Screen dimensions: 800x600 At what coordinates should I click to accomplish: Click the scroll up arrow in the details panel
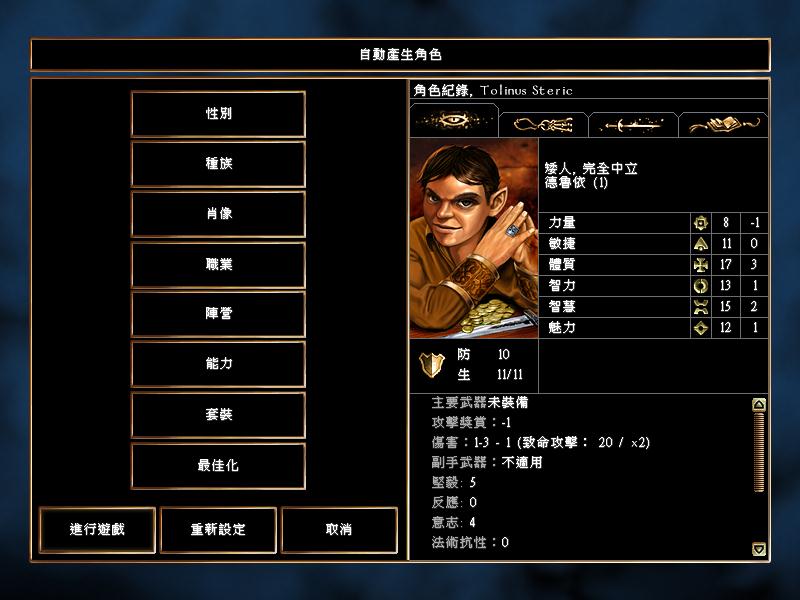(x=759, y=405)
